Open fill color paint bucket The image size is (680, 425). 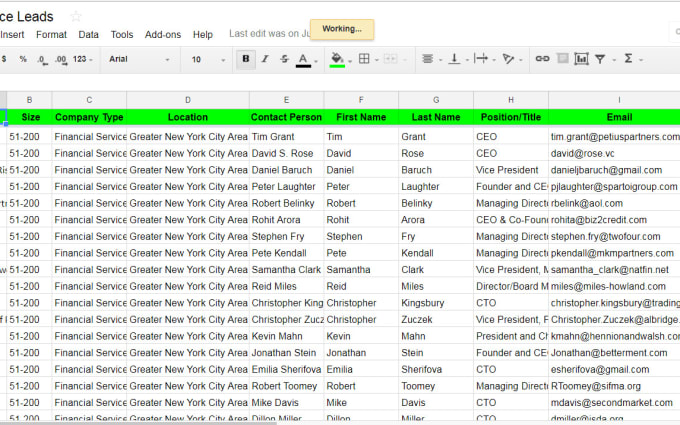tap(337, 59)
